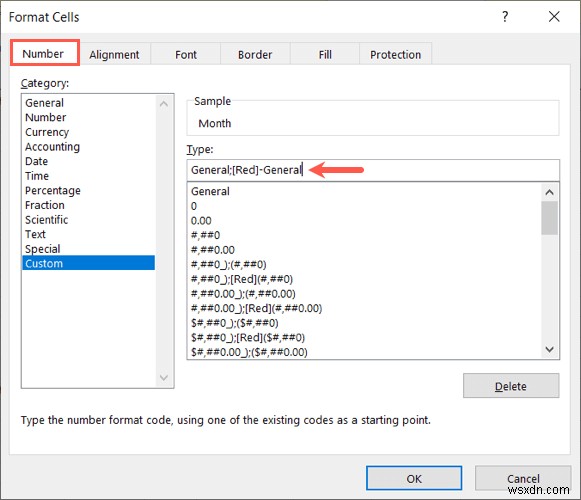The width and height of the screenshot is (581, 500).
Task: Click into the Type format code field
Action: pyautogui.click(x=373, y=170)
